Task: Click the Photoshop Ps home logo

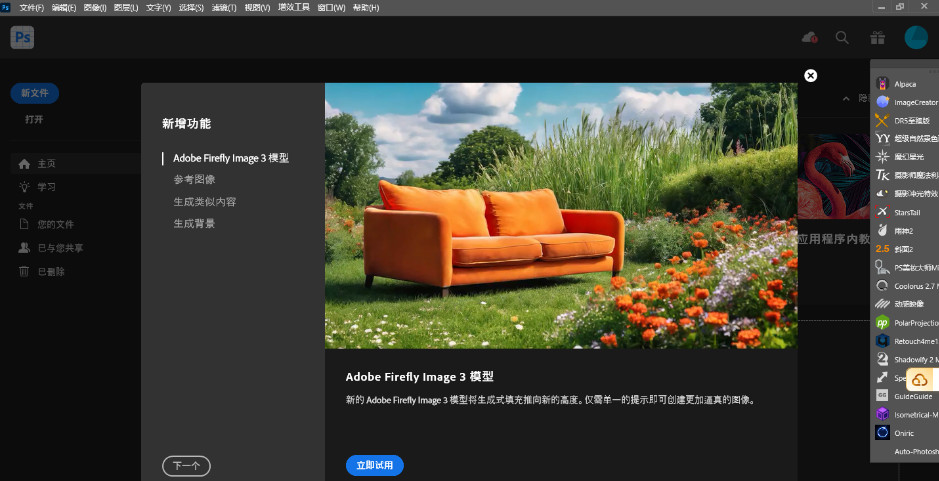Action: (22, 37)
